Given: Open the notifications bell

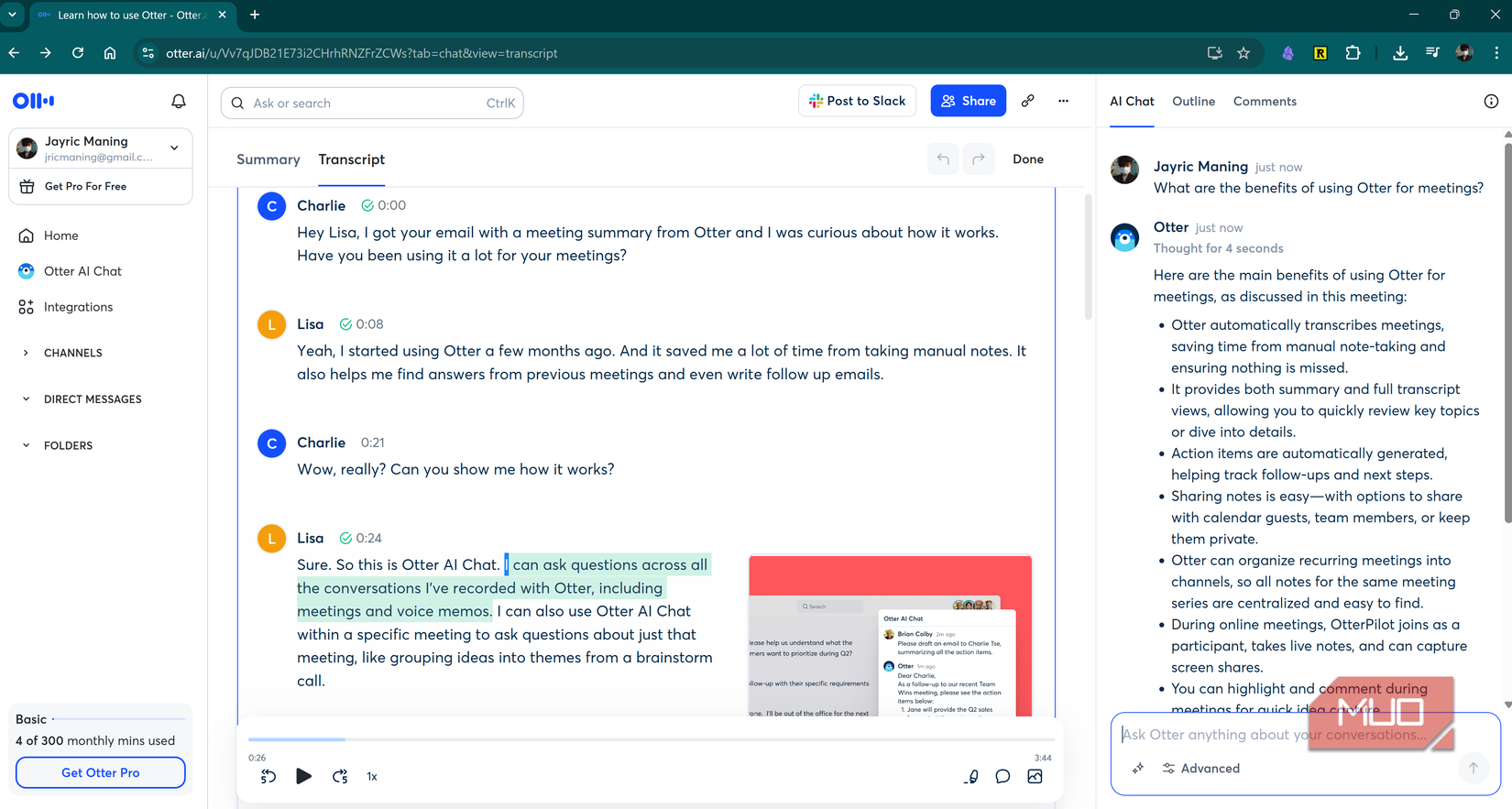Looking at the screenshot, I should [x=179, y=101].
